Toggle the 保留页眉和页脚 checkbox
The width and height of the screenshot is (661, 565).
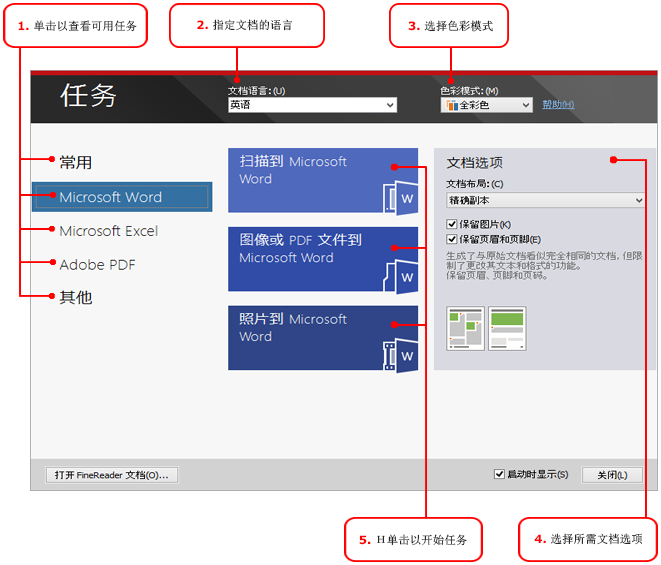pyautogui.click(x=451, y=239)
